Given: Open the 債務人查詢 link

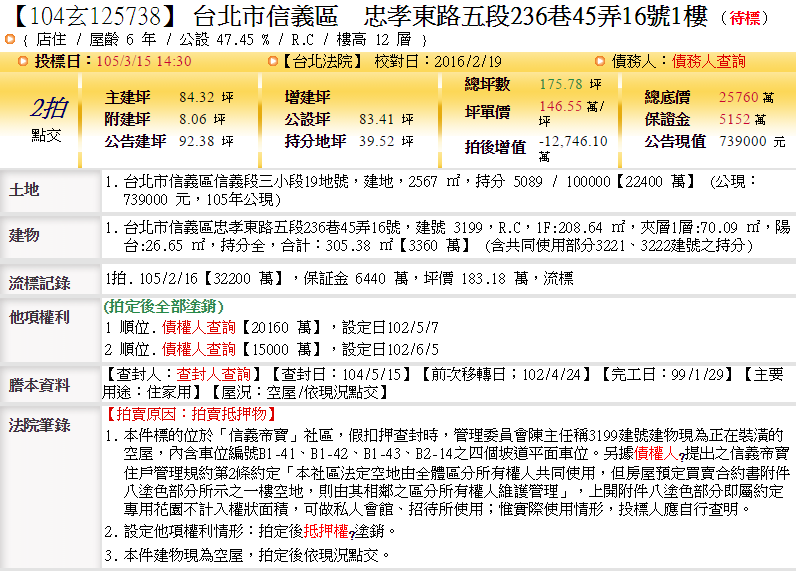Looking at the screenshot, I should click(x=709, y=61).
